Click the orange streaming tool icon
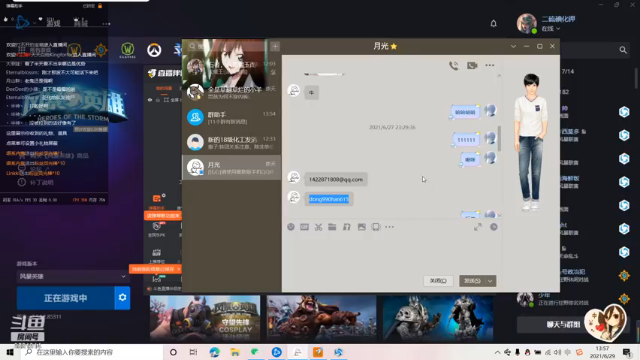Screen dimensions: 640x360 click(x=157, y=198)
